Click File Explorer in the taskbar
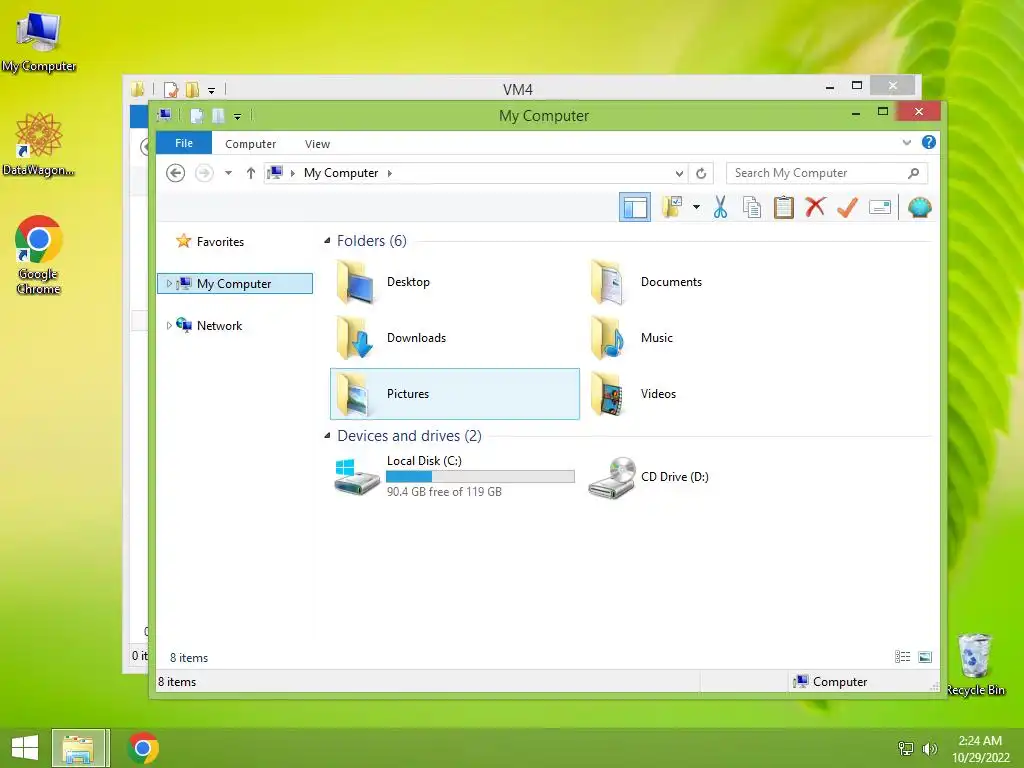 [x=80, y=748]
